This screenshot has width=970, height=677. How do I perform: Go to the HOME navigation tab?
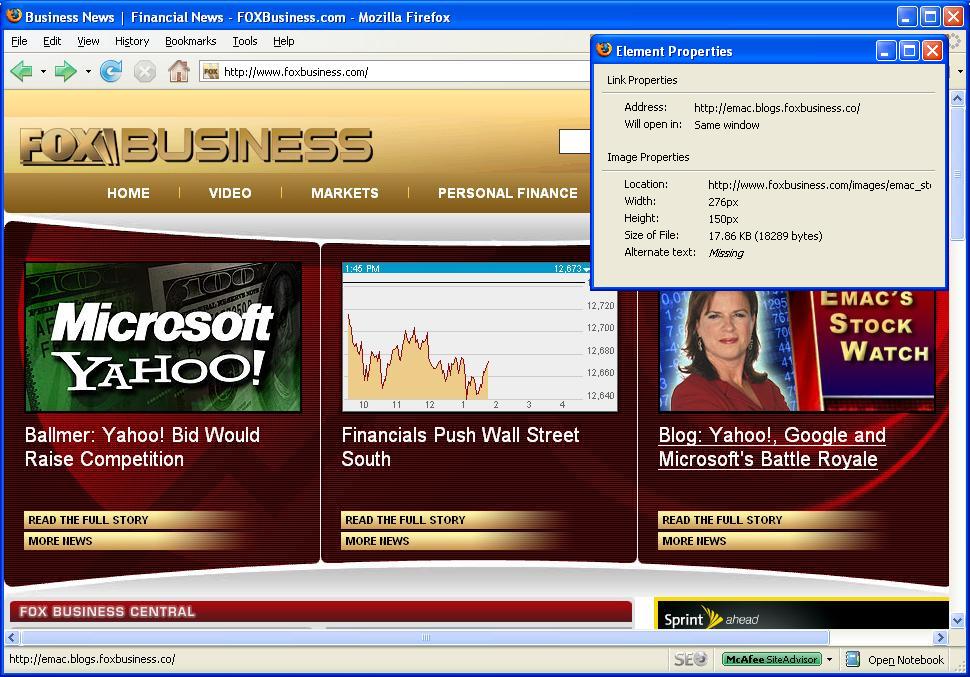tap(128, 193)
